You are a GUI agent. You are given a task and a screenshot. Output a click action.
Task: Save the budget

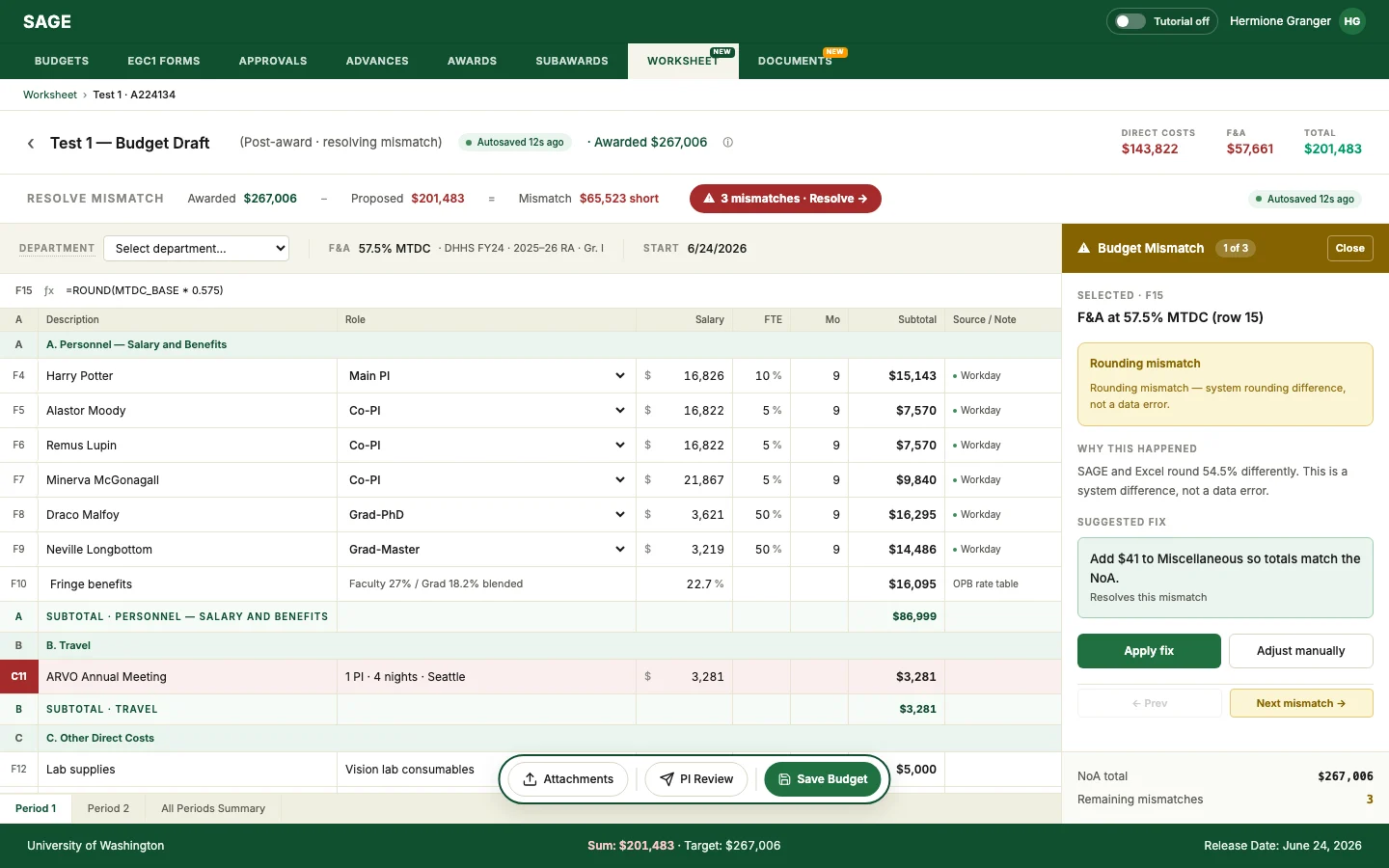point(823,779)
